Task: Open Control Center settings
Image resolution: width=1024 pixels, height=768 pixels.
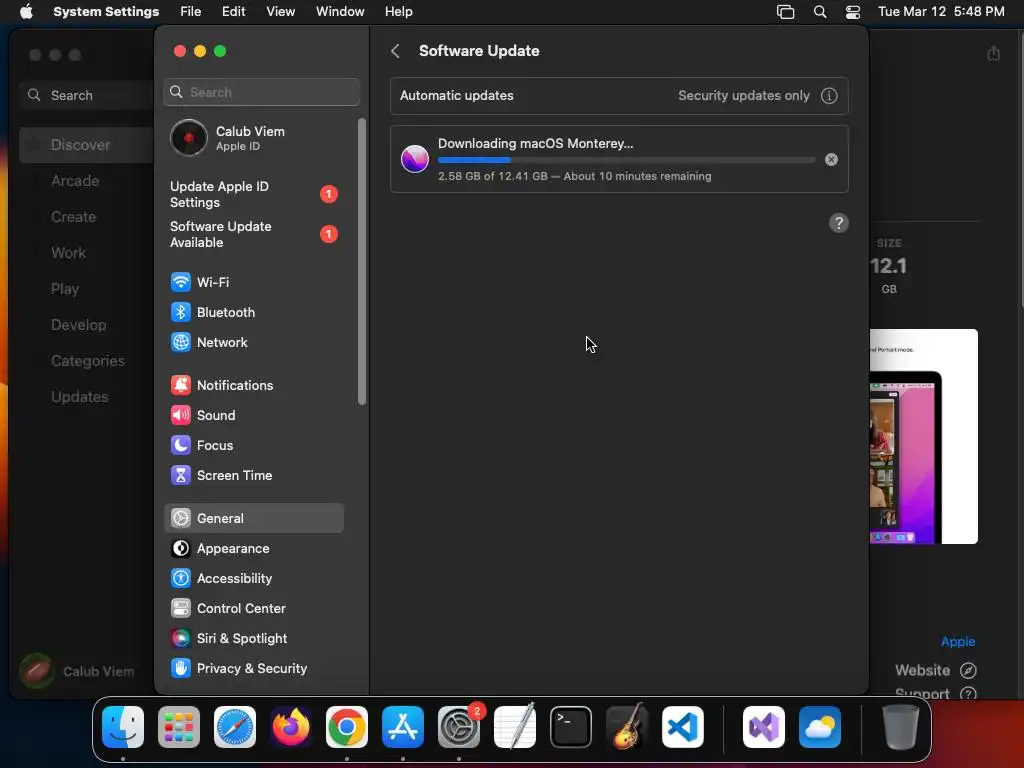Action: point(253,609)
